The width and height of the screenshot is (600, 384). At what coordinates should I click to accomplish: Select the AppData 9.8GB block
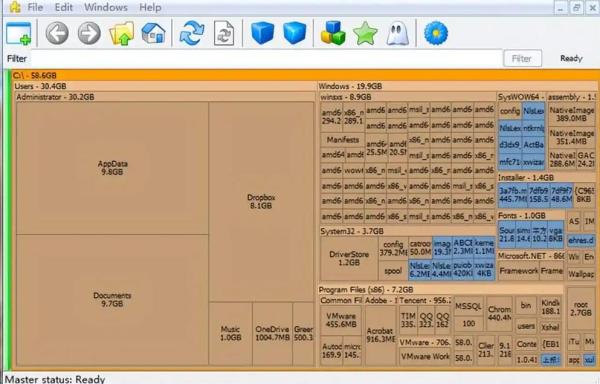[x=112, y=168]
